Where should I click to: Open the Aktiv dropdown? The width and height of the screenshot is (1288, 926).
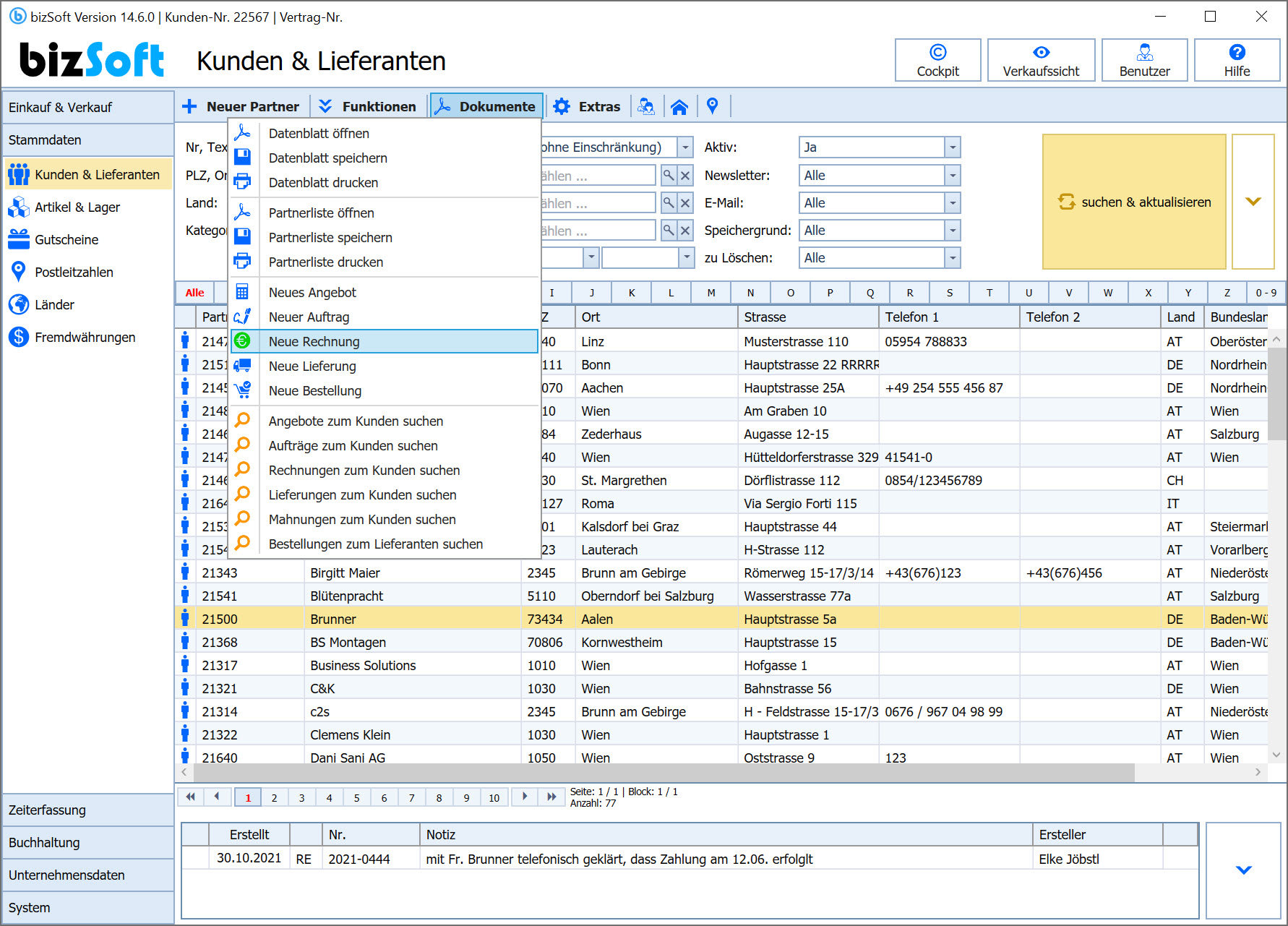[953, 147]
